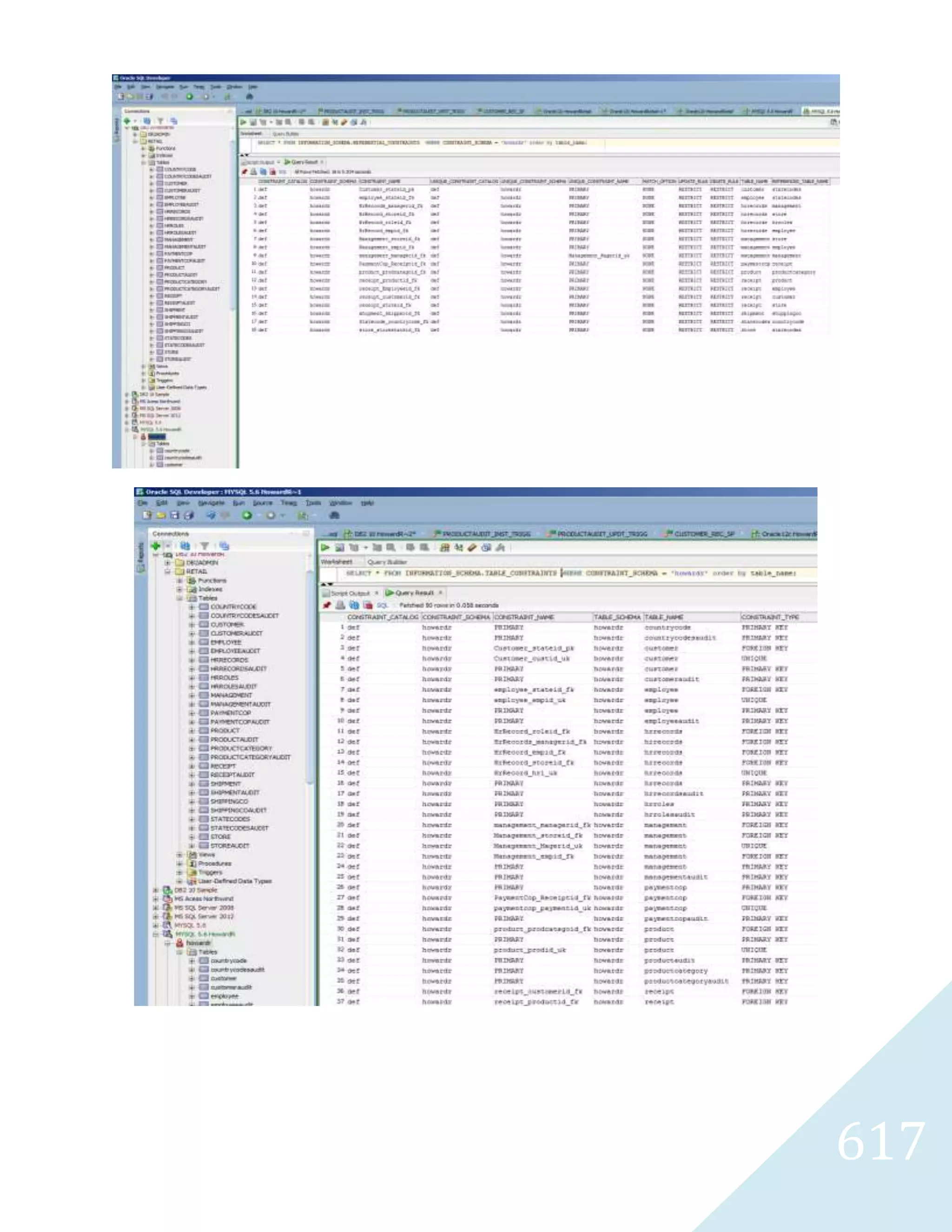Click Run Statement icon in upper window worksheet toolbar

coord(243,122)
